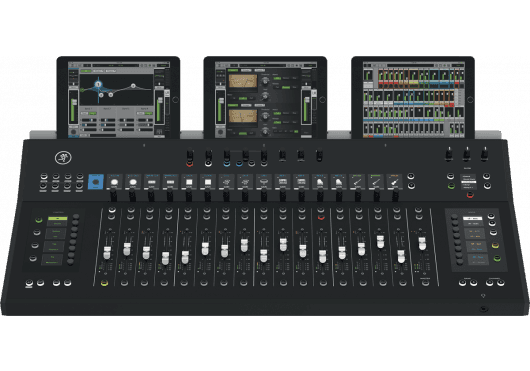Toggle the green-lit button left of the small right display
This screenshot has height=371, width=530.
[451, 186]
